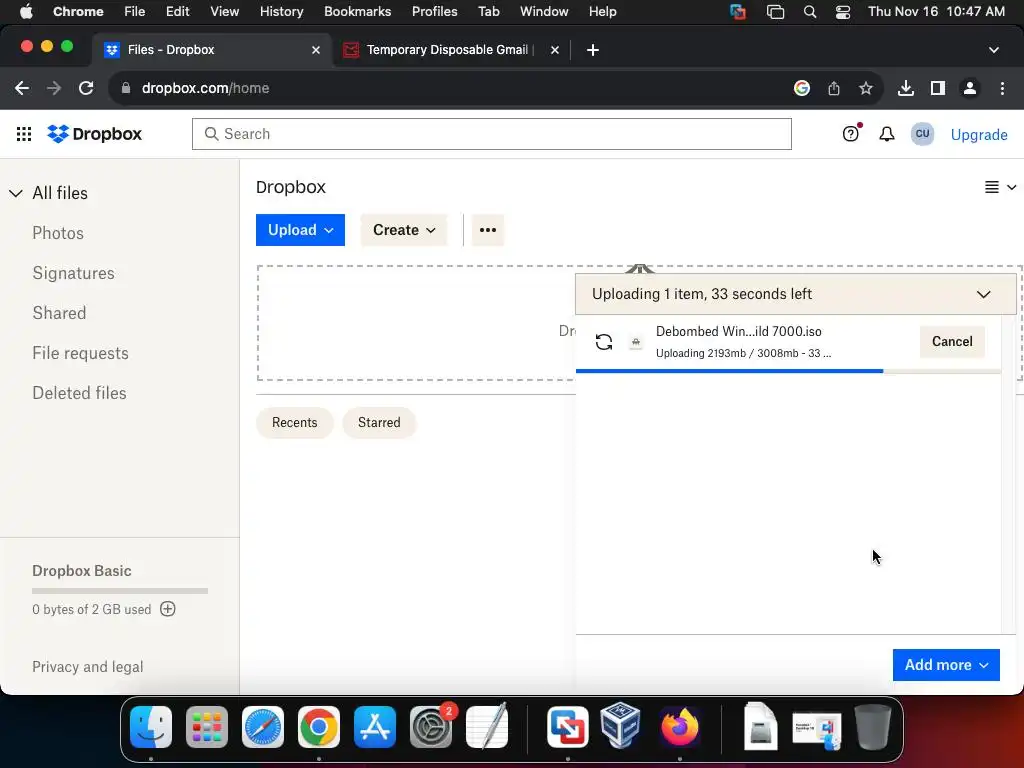The image size is (1024, 768).
Task: Bookmark this page with the star icon
Action: click(865, 88)
